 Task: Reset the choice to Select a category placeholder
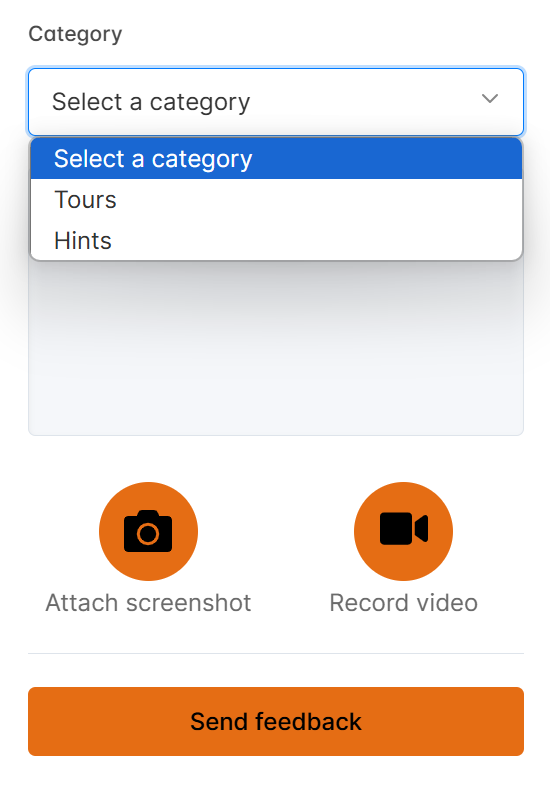[x=276, y=158]
